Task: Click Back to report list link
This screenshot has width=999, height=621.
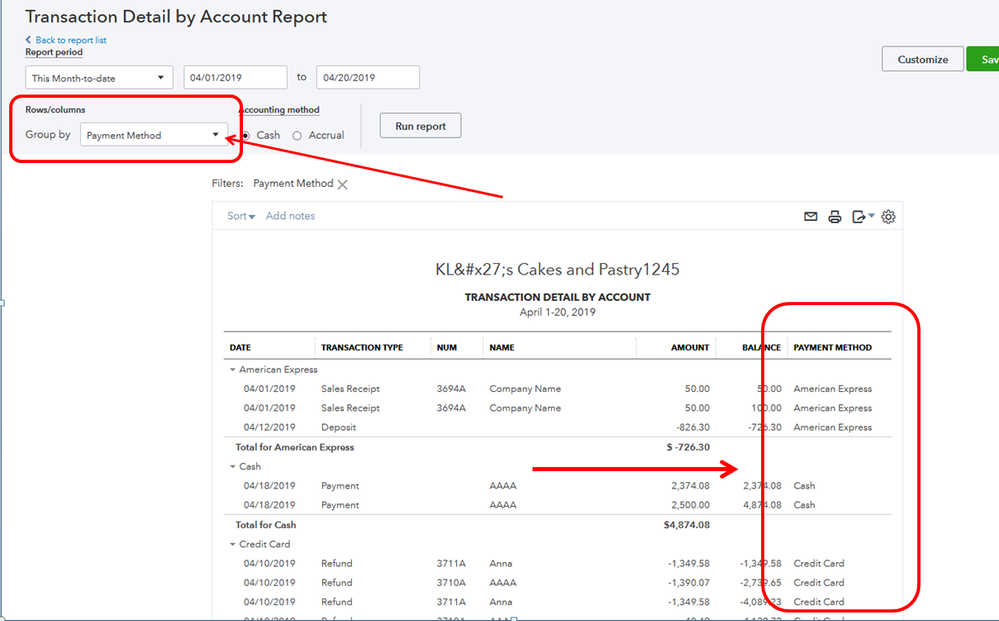Action: click(x=70, y=40)
